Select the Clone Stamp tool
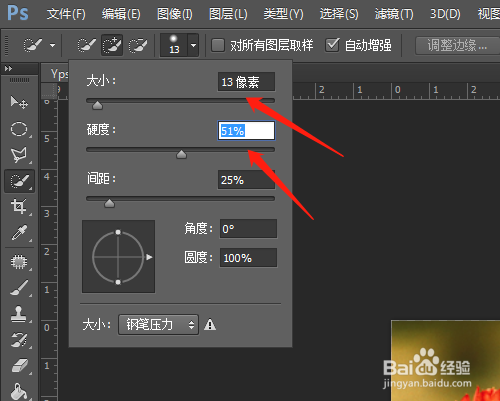Viewport: 500px width, 401px height. 19,314
